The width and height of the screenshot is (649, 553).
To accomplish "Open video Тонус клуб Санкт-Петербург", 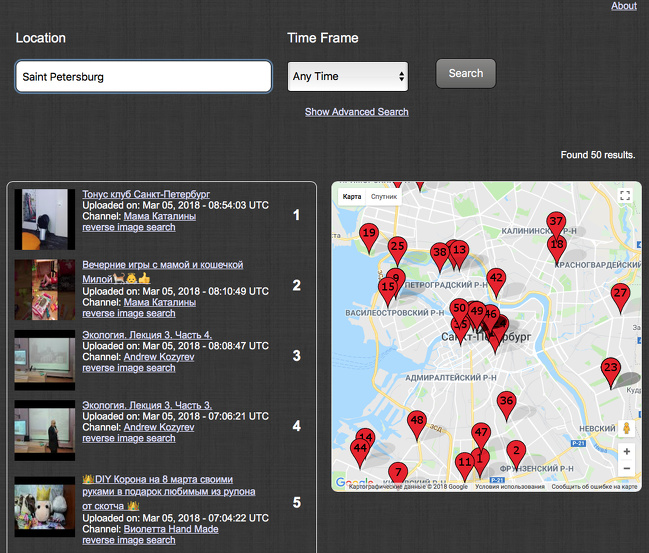I will point(146,193).
